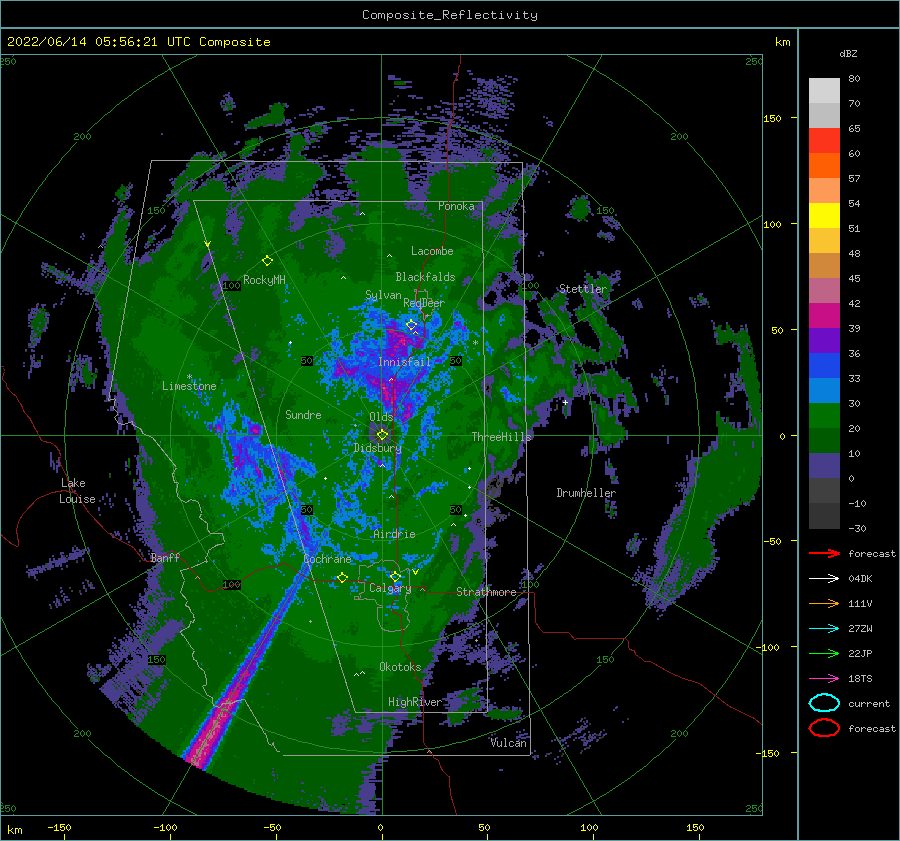Click the cyan current ellipse legend icon
This screenshot has width=900, height=841.
[x=824, y=703]
